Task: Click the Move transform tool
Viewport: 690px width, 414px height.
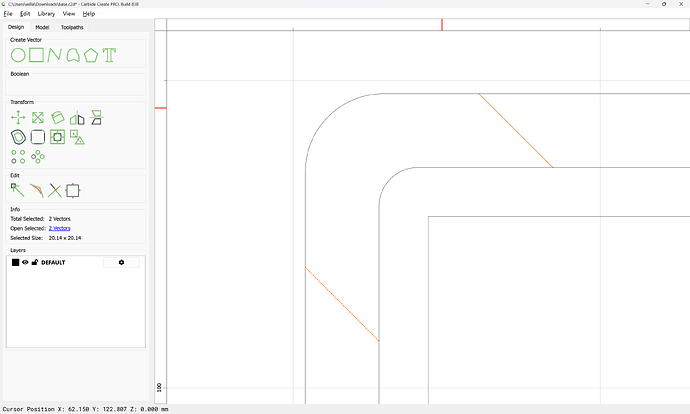Action: (18, 118)
